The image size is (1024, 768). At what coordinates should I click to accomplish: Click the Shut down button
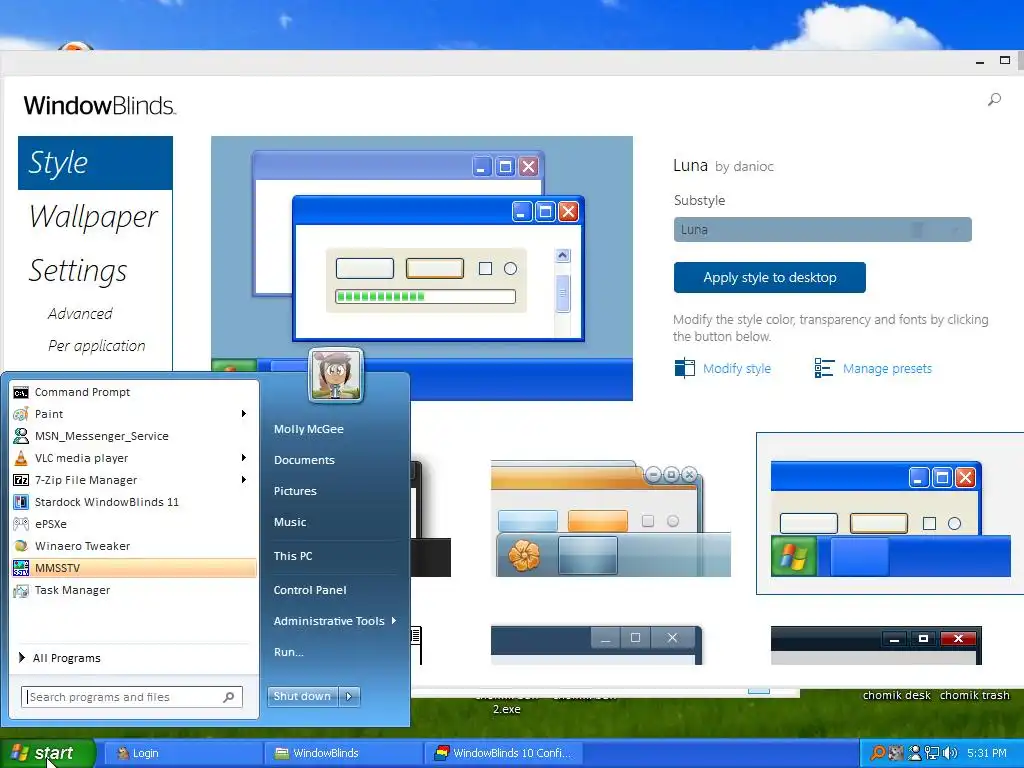[x=302, y=696]
